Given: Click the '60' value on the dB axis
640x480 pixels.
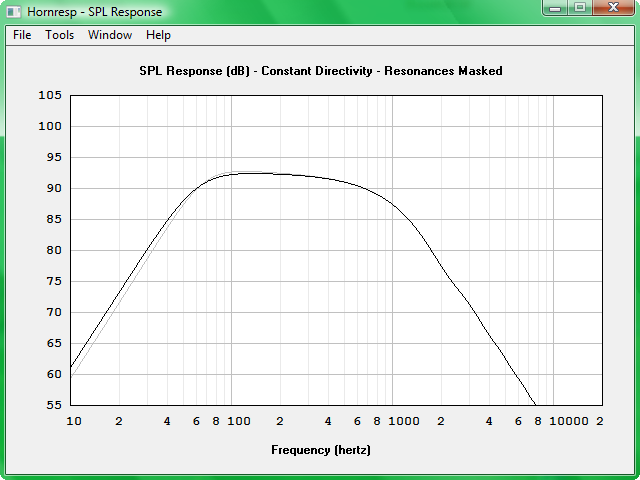Looking at the screenshot, I should click(54, 374).
